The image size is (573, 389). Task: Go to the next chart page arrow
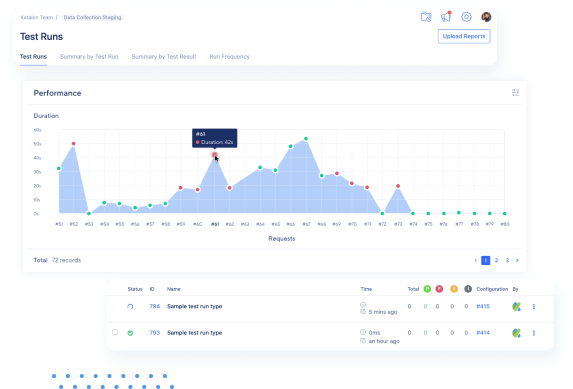click(517, 260)
